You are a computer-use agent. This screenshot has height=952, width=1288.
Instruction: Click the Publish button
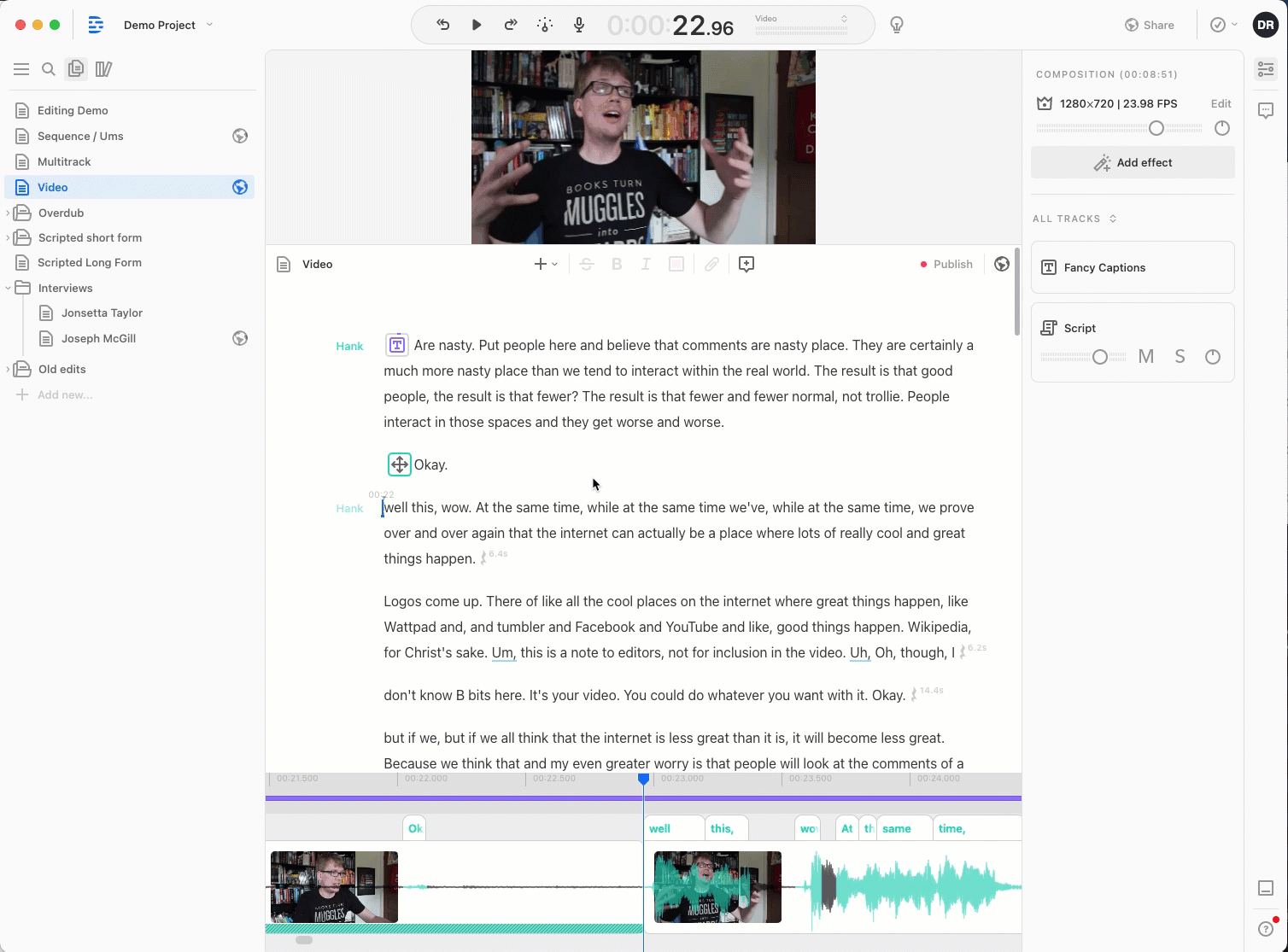(946, 264)
